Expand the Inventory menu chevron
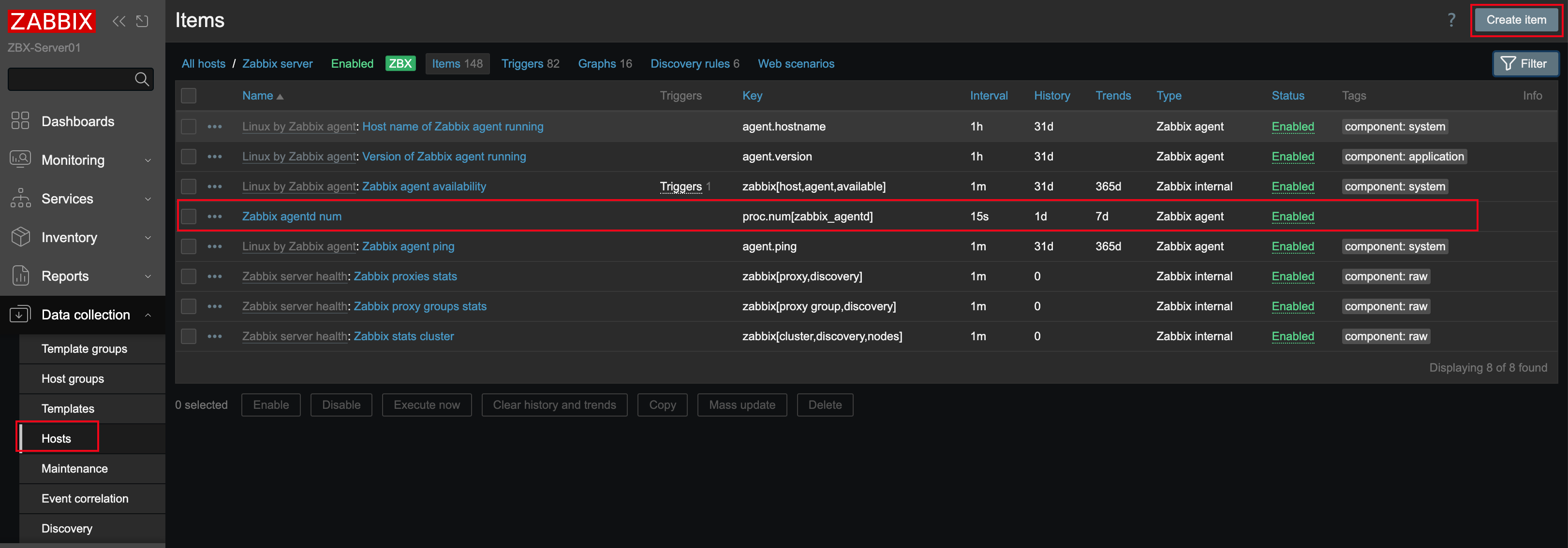The width and height of the screenshot is (1568, 548). coord(148,237)
